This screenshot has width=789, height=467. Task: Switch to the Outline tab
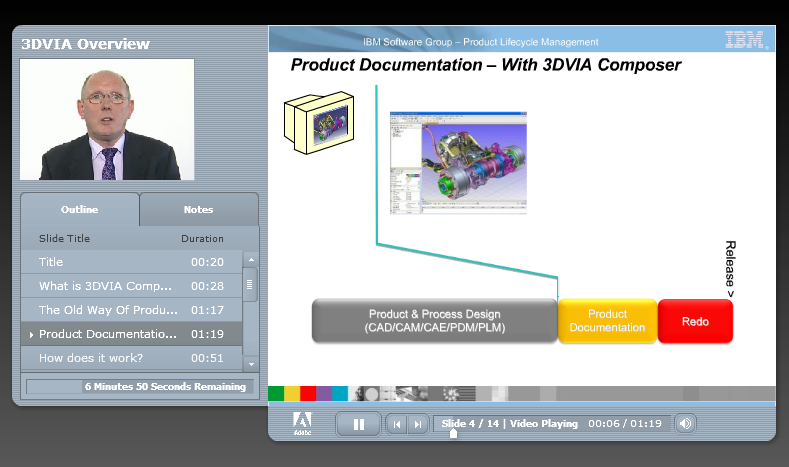pos(80,209)
